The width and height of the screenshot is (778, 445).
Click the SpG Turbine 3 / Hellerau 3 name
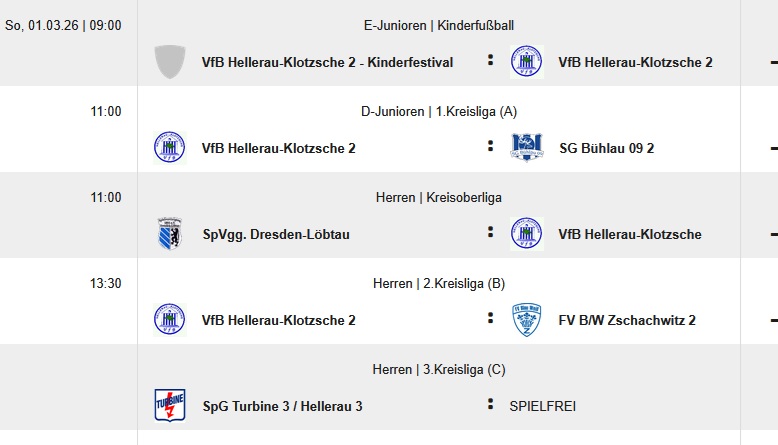point(282,406)
